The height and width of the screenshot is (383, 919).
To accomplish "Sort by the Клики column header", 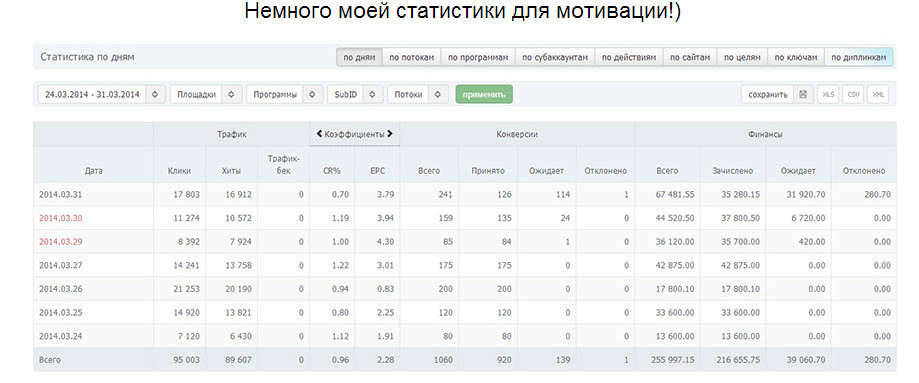I will tap(179, 171).
